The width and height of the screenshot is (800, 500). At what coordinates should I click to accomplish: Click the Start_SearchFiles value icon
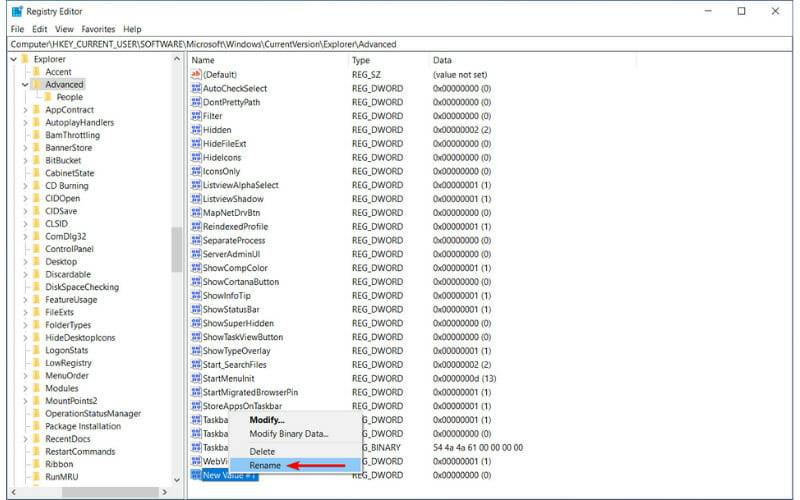click(x=196, y=364)
